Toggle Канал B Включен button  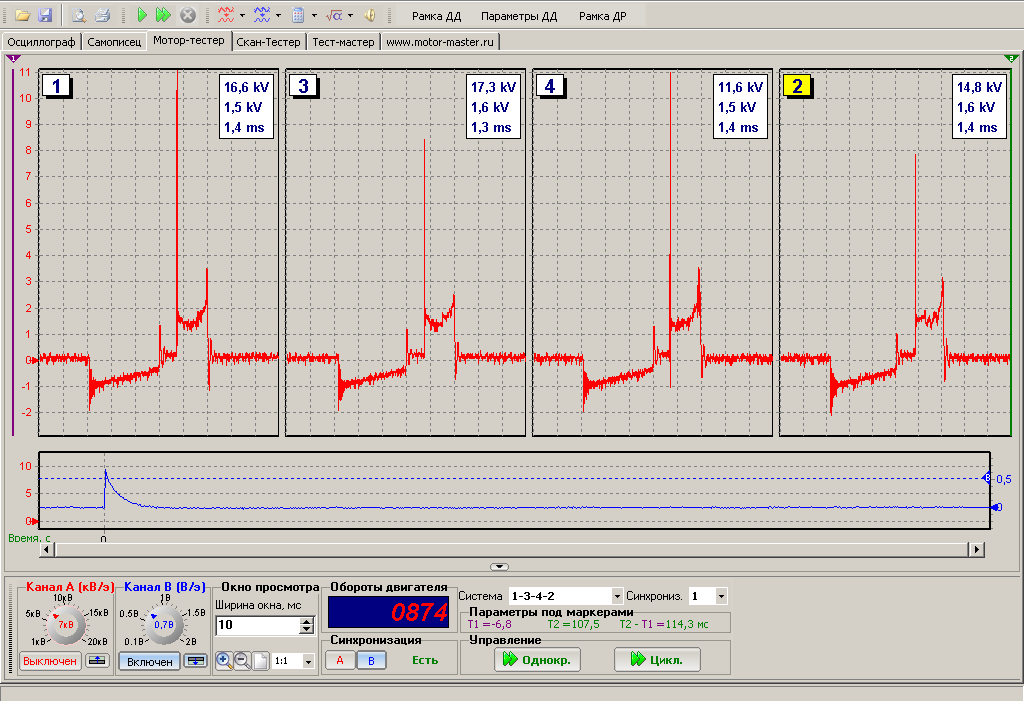(150, 662)
